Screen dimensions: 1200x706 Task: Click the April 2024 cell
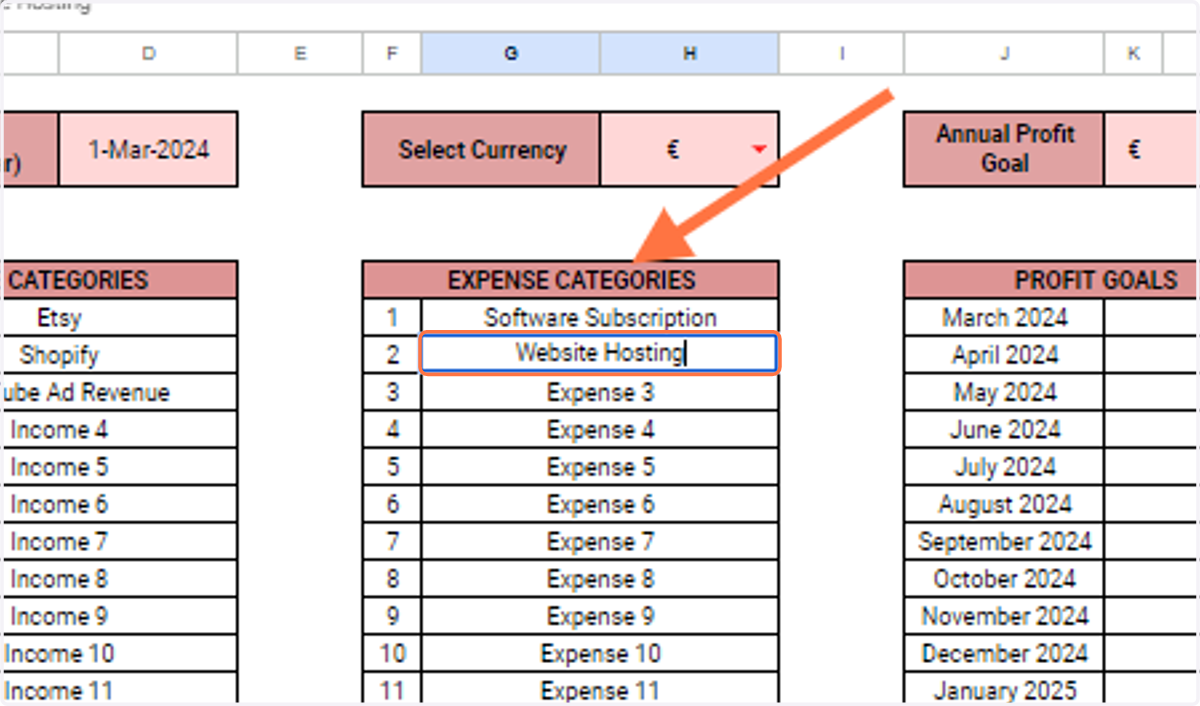[x=1004, y=354]
